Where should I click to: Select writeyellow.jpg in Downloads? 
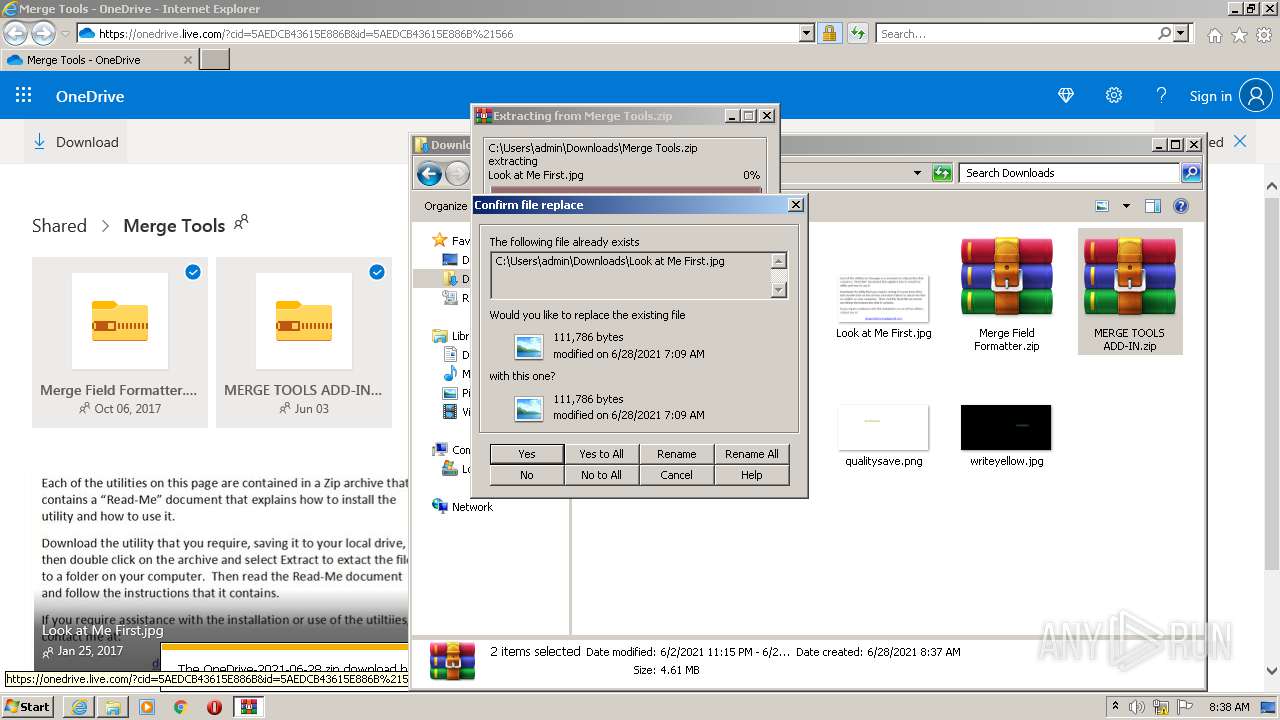(1006, 436)
